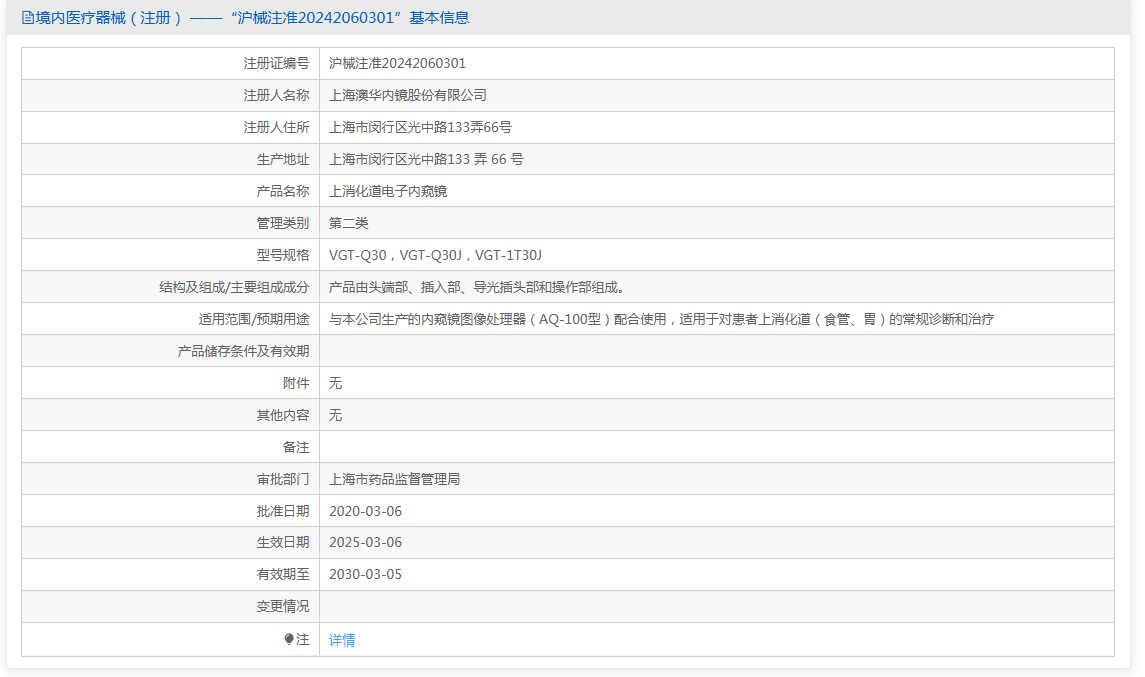Select the 无 value in the 其他内容 row

click(x=335, y=415)
